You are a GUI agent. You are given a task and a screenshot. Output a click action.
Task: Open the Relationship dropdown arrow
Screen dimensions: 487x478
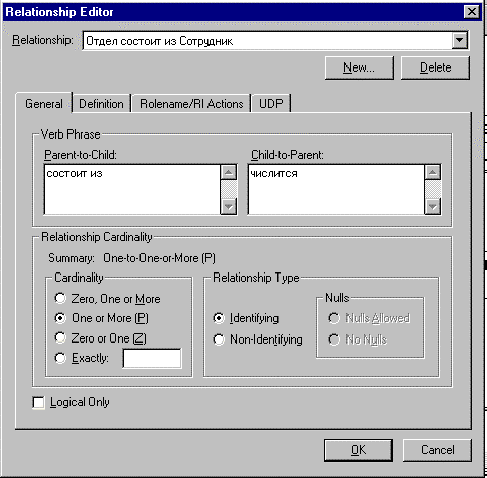click(x=460, y=41)
